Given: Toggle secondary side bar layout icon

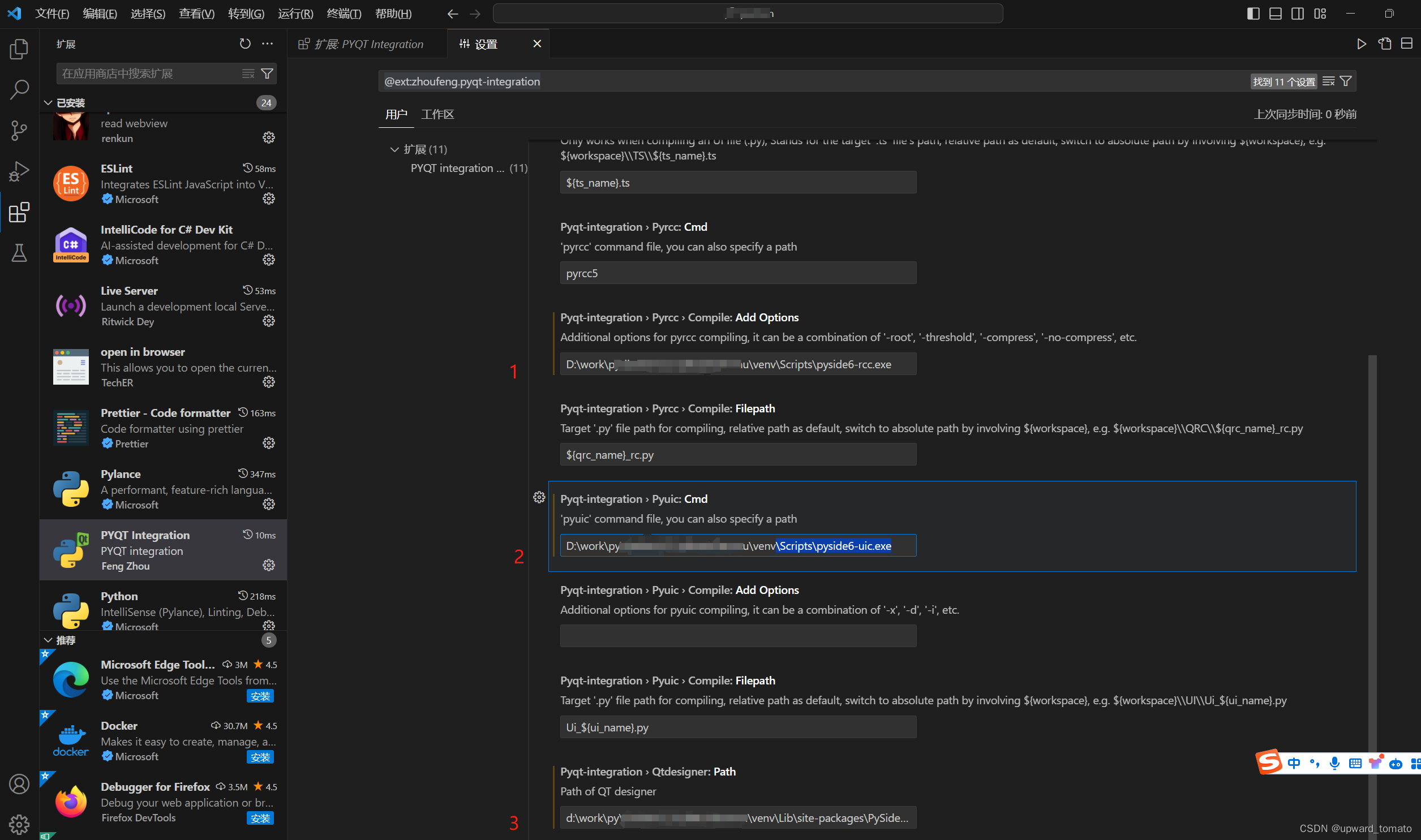Looking at the screenshot, I should point(1298,14).
